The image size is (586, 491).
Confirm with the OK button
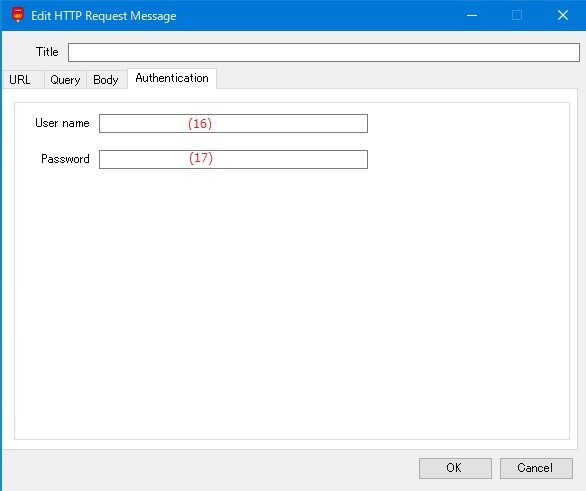click(x=455, y=468)
